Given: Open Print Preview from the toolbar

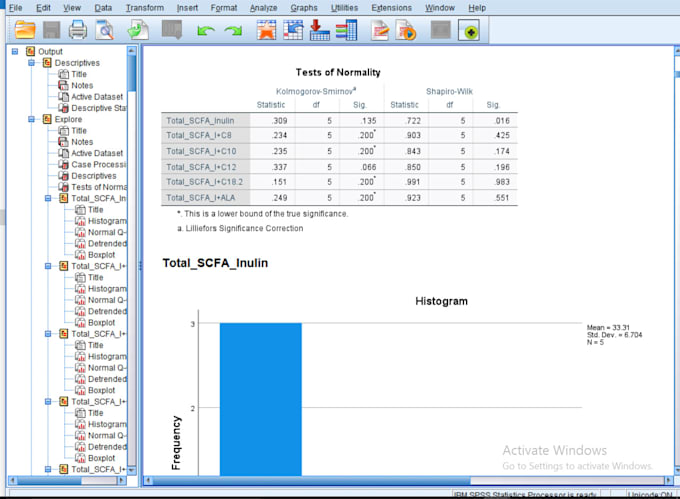Looking at the screenshot, I should (105, 30).
